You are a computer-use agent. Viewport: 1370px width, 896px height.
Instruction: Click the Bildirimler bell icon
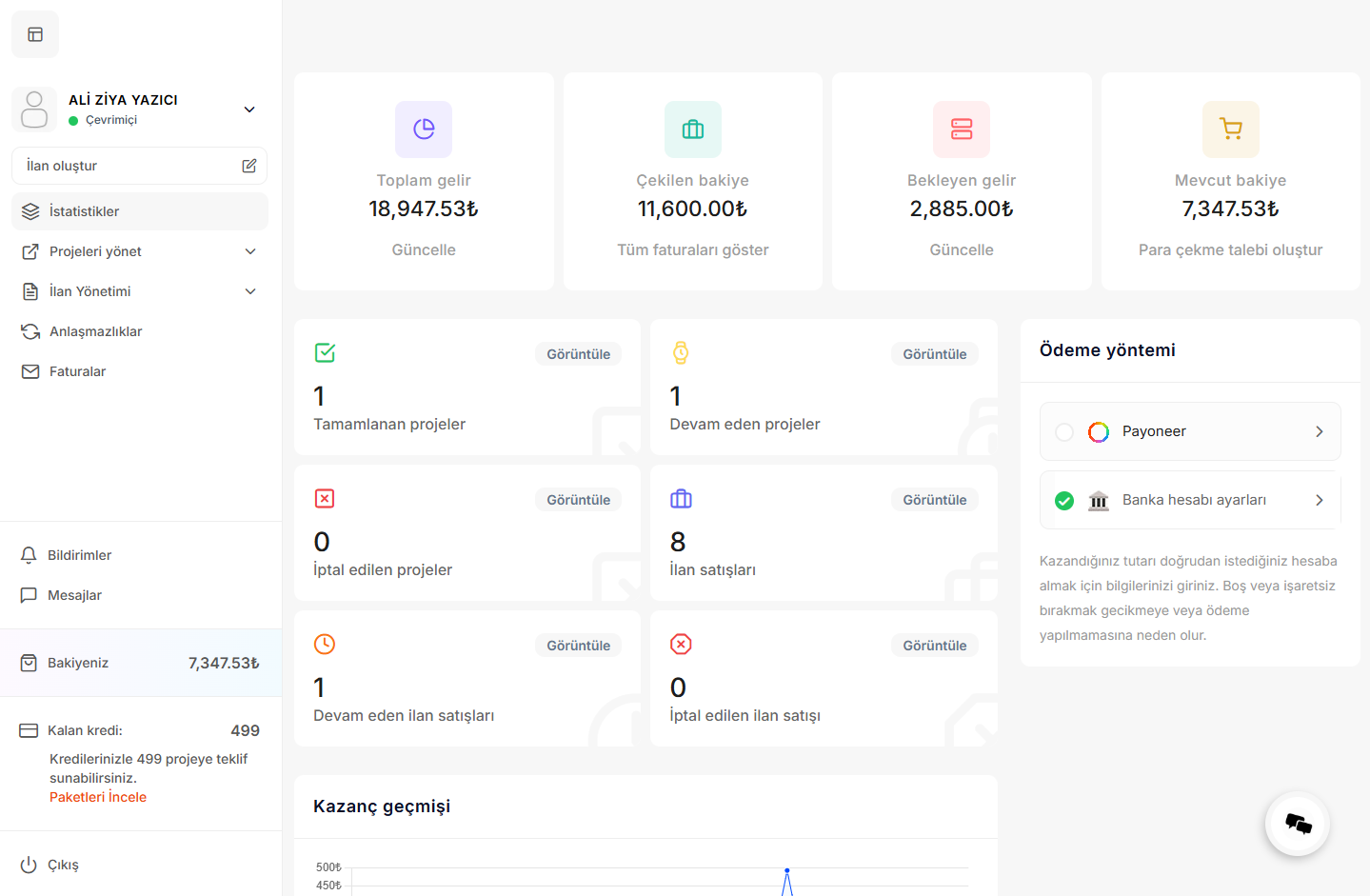pos(29,555)
